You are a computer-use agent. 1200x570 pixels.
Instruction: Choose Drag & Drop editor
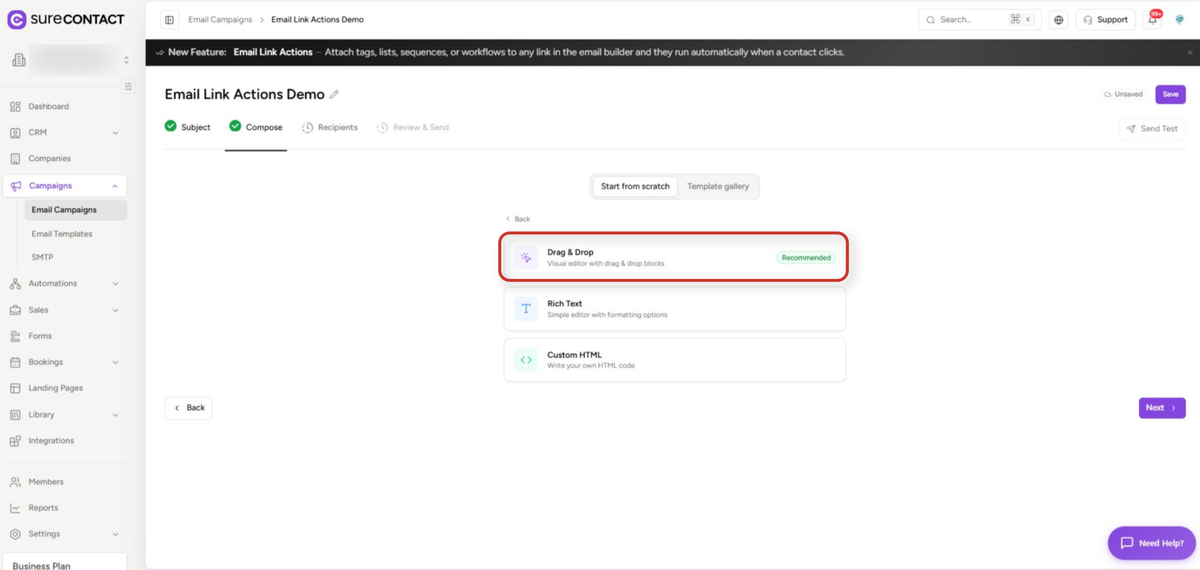[675, 257]
